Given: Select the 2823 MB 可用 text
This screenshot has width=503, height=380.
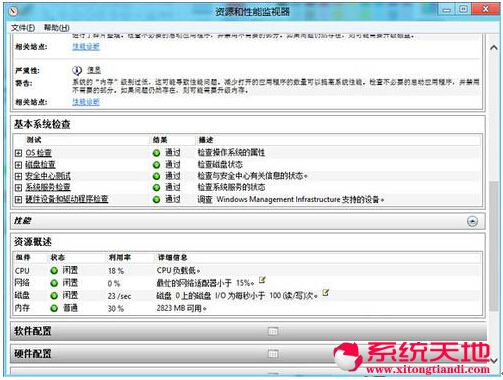Looking at the screenshot, I should pyautogui.click(x=181, y=308).
